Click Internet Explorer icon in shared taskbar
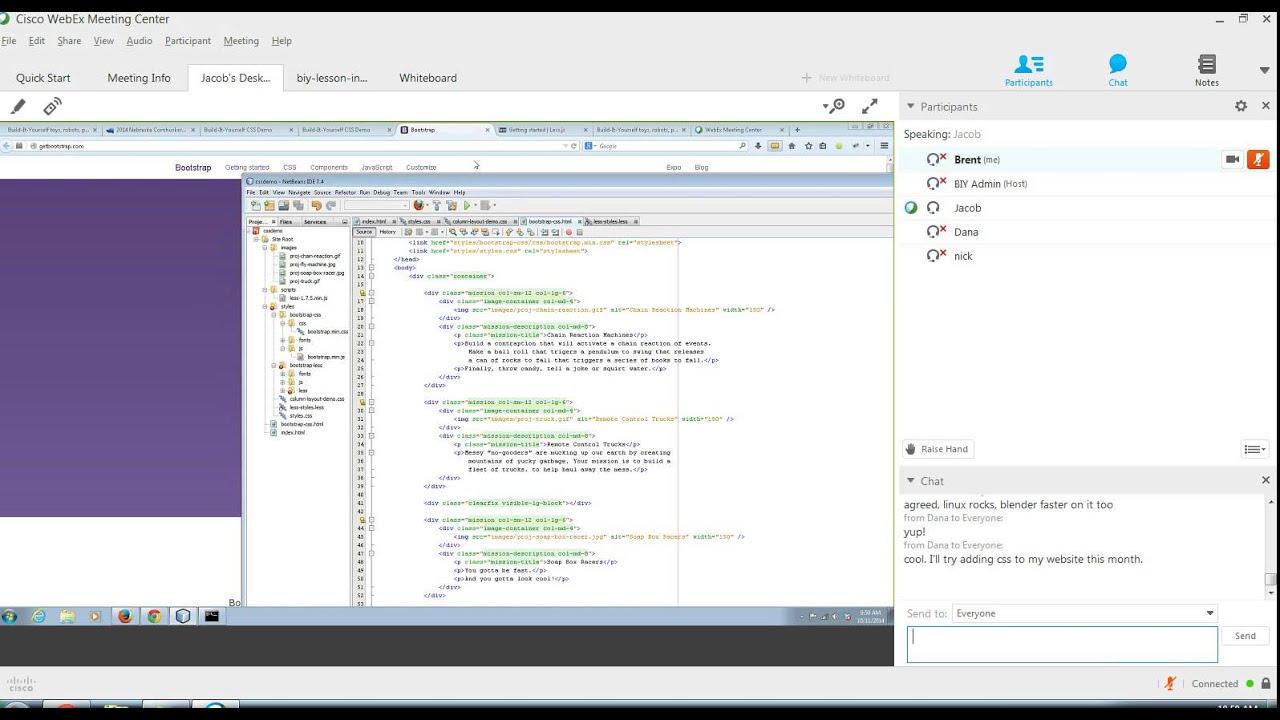The width and height of the screenshot is (1280, 720). (x=38, y=616)
